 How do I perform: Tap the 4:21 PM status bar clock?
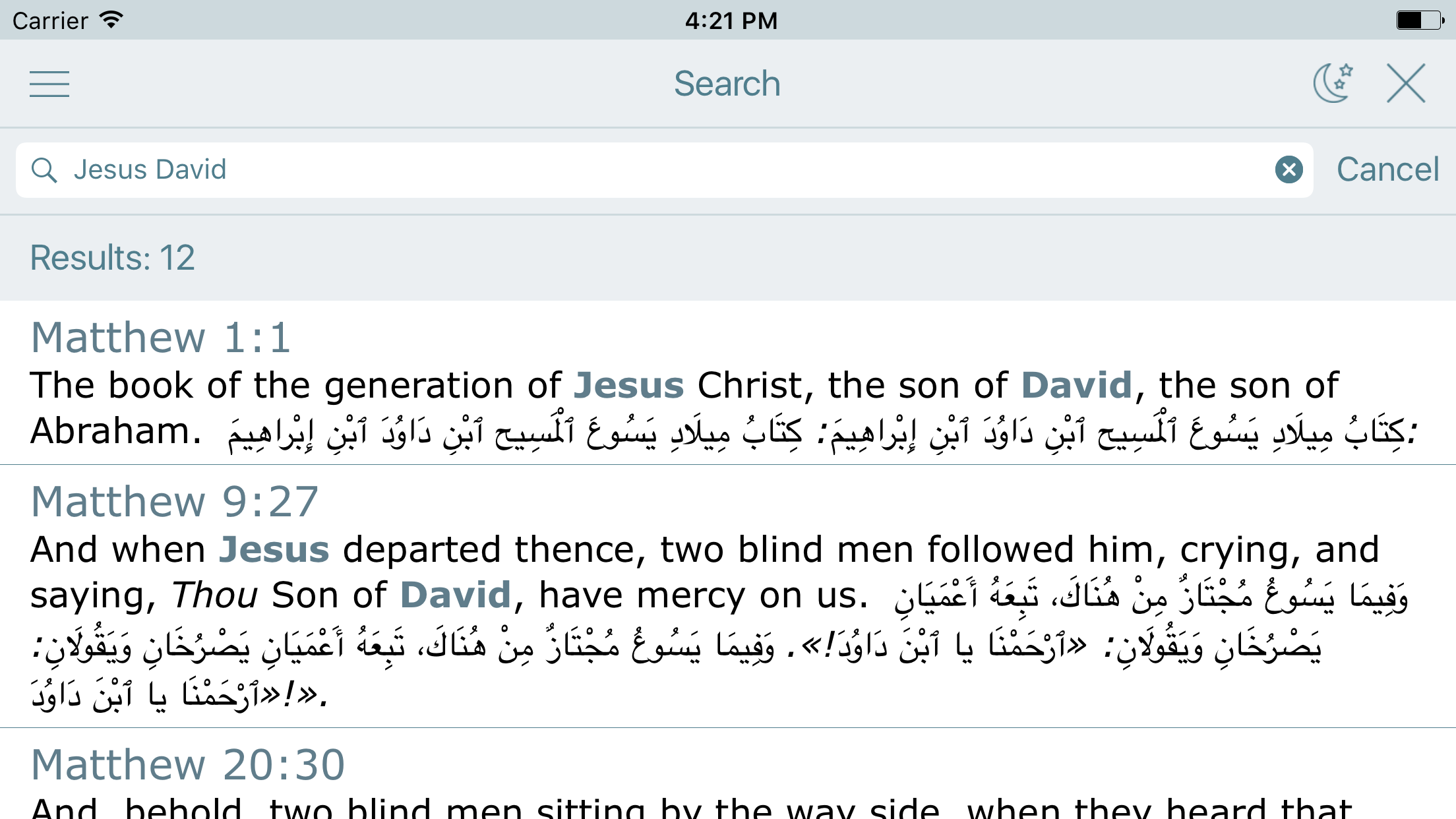[x=731, y=20]
